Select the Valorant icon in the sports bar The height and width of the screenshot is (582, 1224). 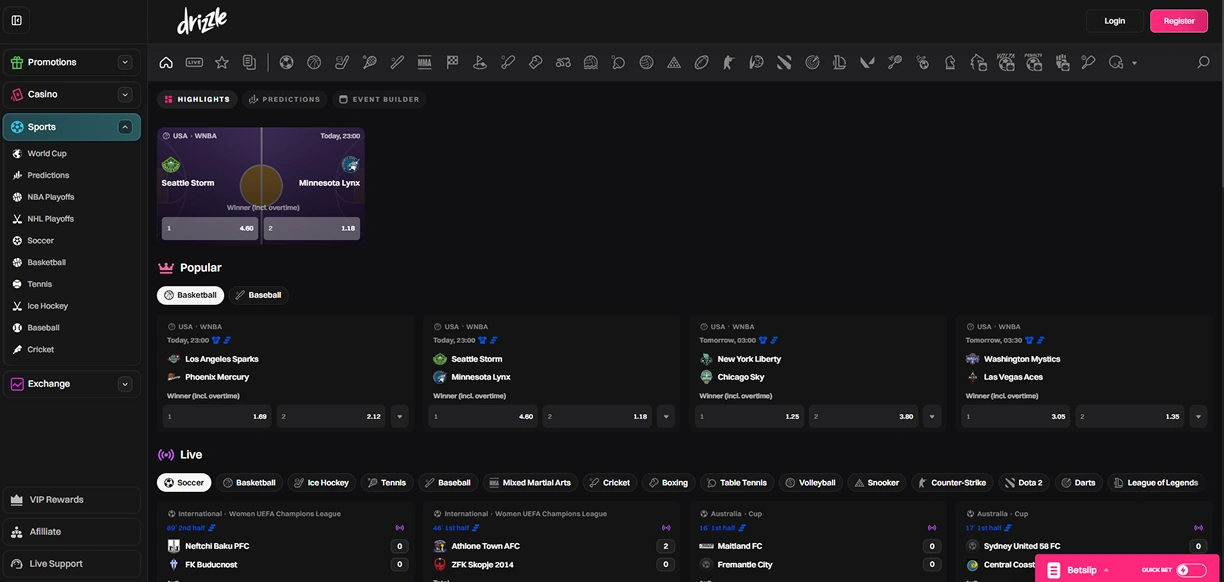click(x=867, y=62)
